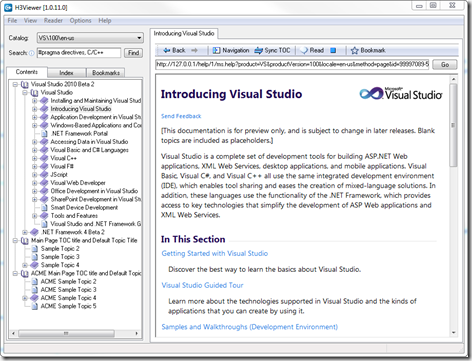472x361 pixels.
Task: Open the View menu
Action: tap(30, 21)
